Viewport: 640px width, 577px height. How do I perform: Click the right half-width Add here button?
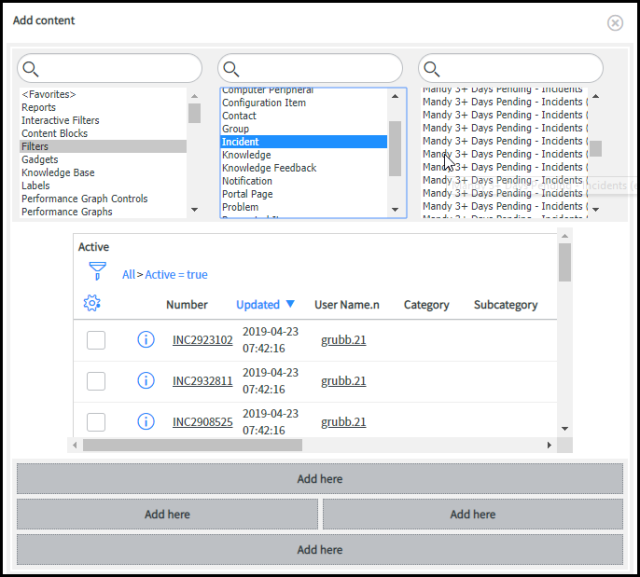pos(473,514)
